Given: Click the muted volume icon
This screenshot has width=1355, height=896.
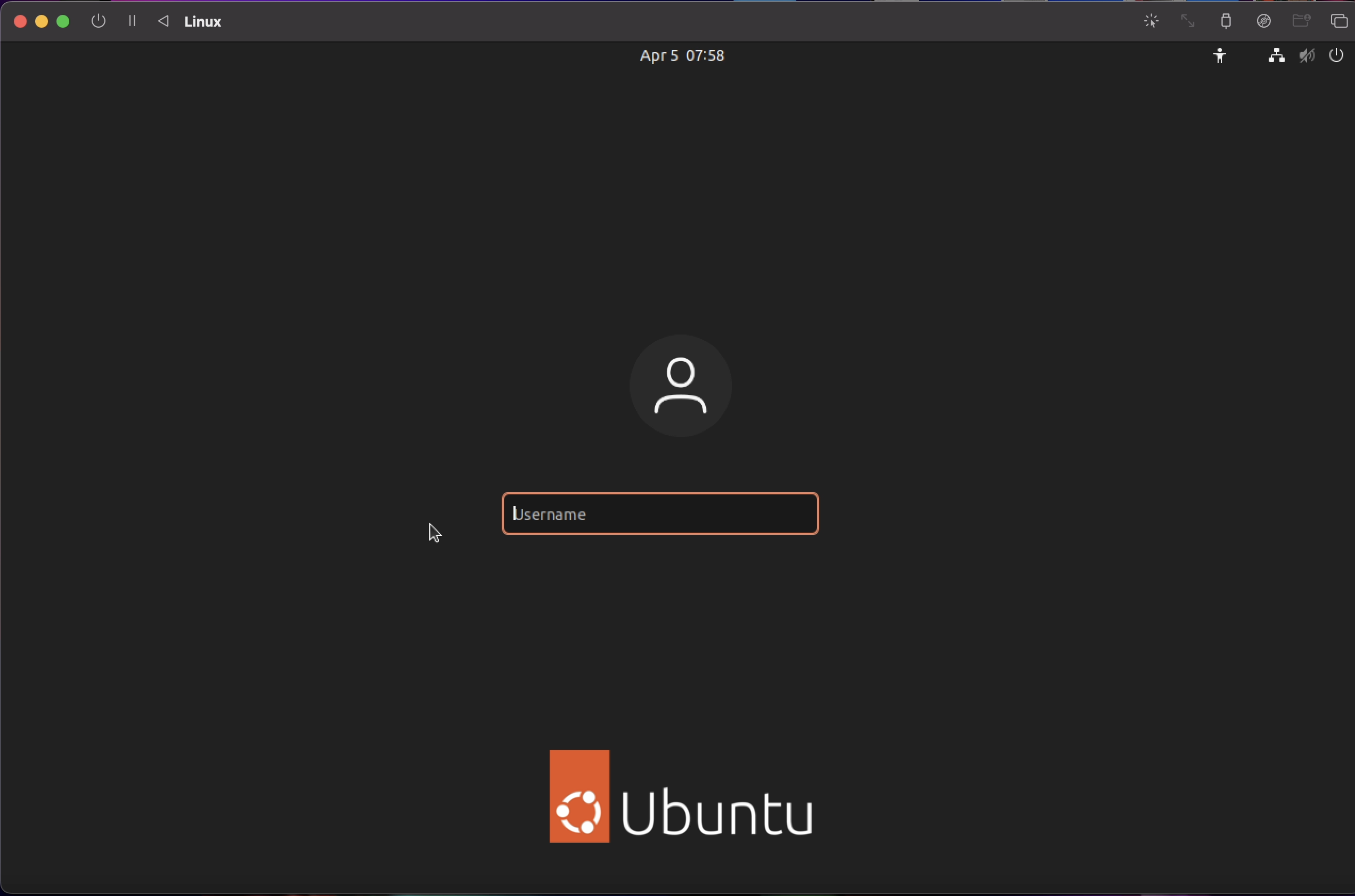Looking at the screenshot, I should pos(1307,55).
